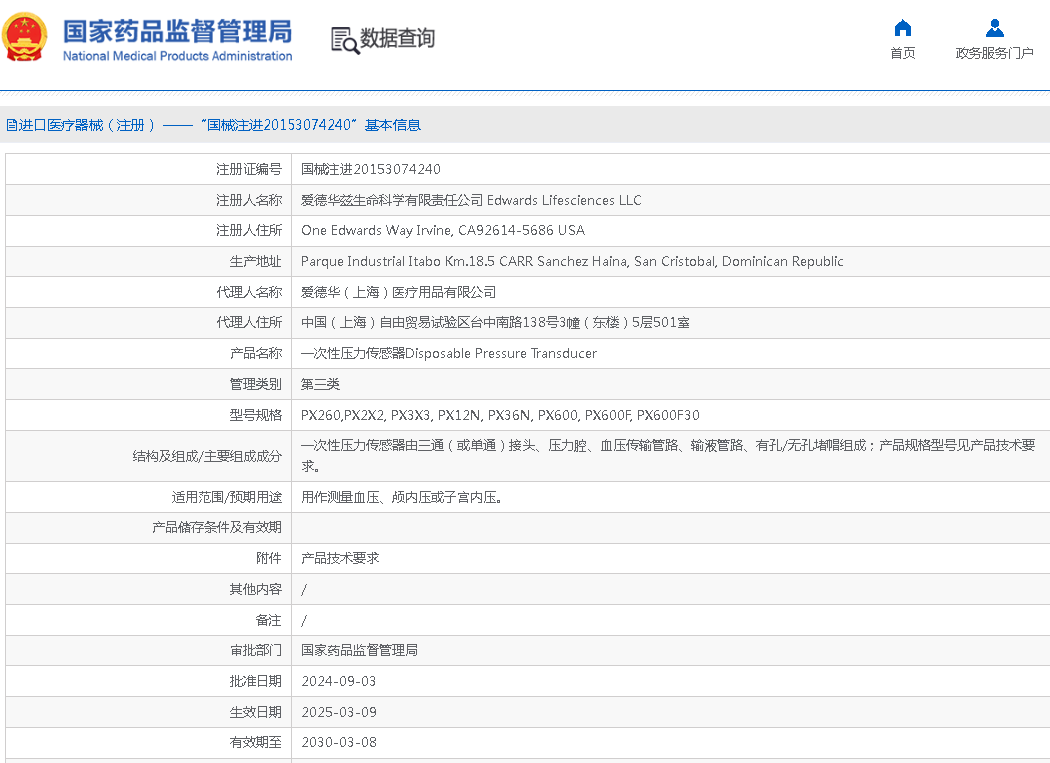The image size is (1050, 763).
Task: Click the 产品储存条件及有效期 label
Action: coord(217,527)
